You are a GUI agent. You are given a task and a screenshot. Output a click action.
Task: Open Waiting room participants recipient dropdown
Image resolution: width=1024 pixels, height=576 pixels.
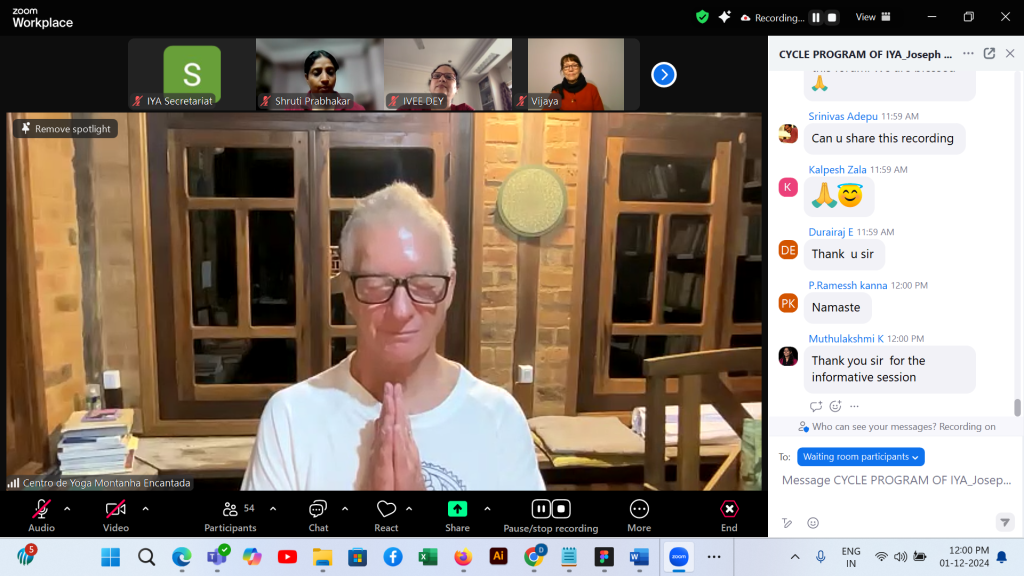(860, 457)
